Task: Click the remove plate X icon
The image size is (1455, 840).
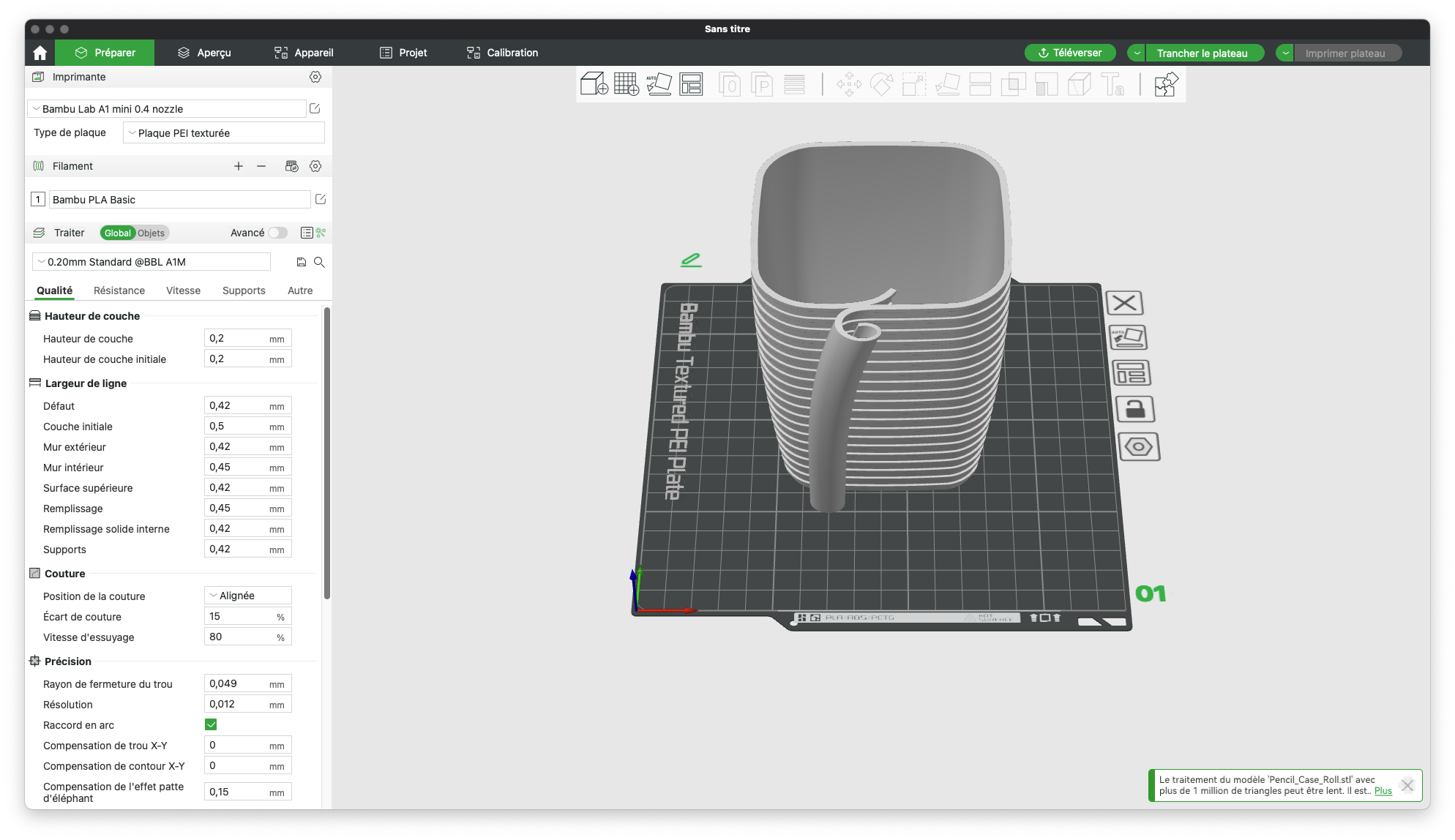Action: pos(1124,303)
